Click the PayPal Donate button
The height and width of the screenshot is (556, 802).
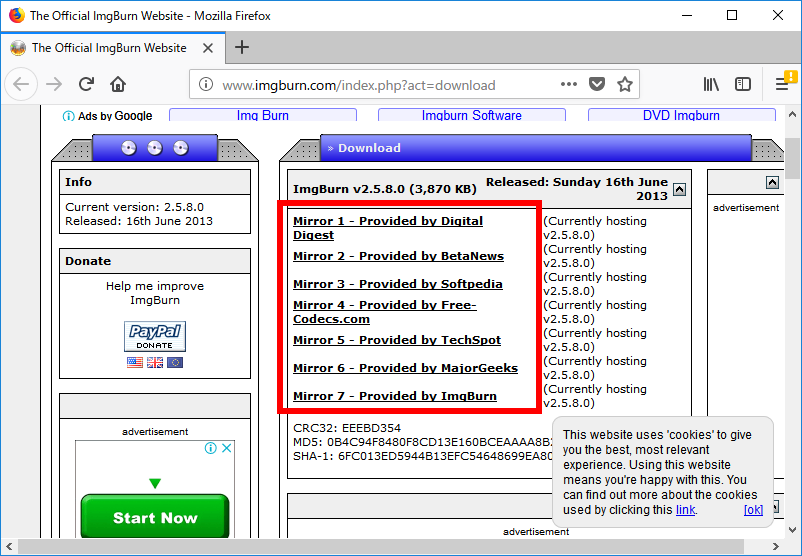(x=155, y=336)
